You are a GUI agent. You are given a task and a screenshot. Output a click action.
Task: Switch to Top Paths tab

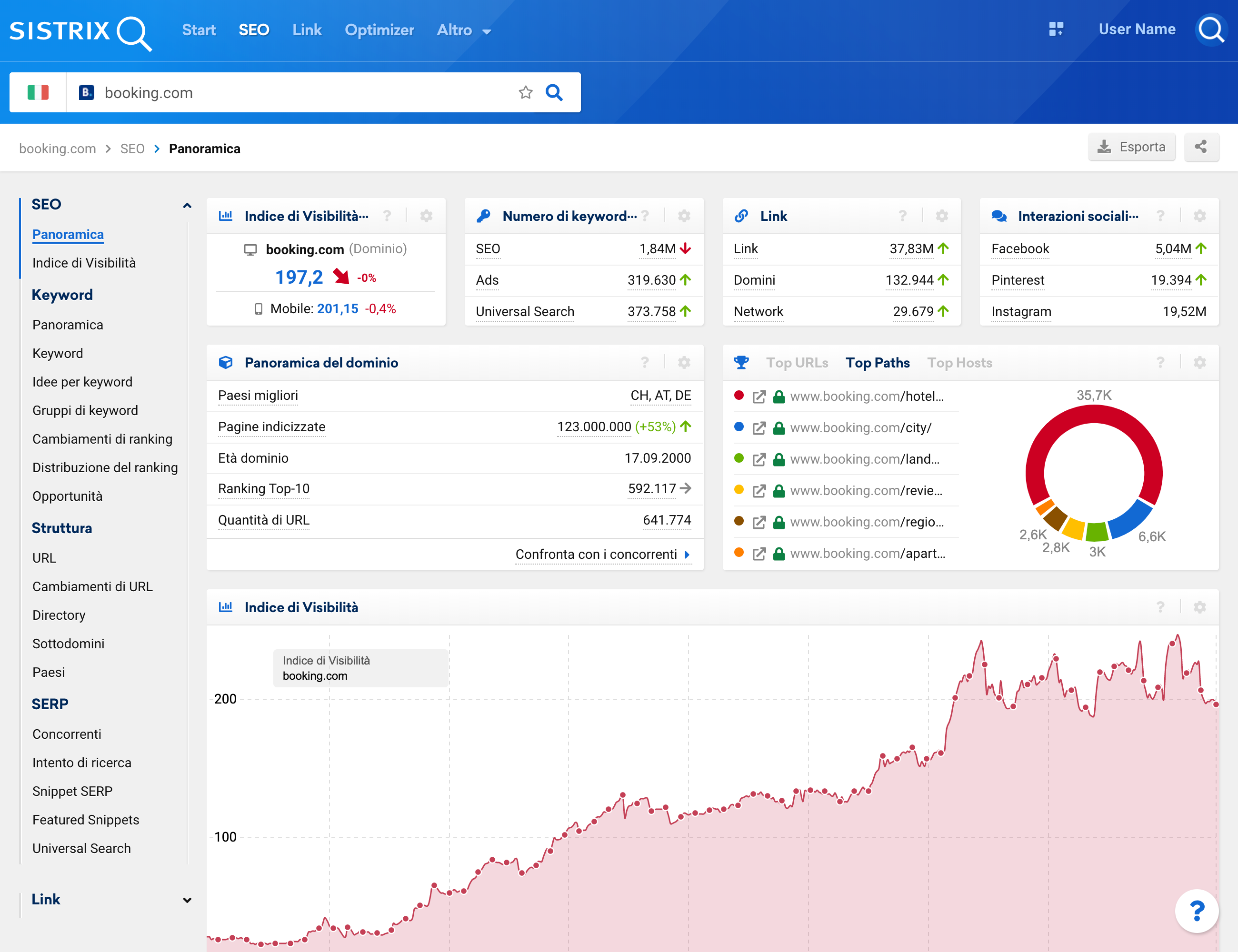click(878, 363)
